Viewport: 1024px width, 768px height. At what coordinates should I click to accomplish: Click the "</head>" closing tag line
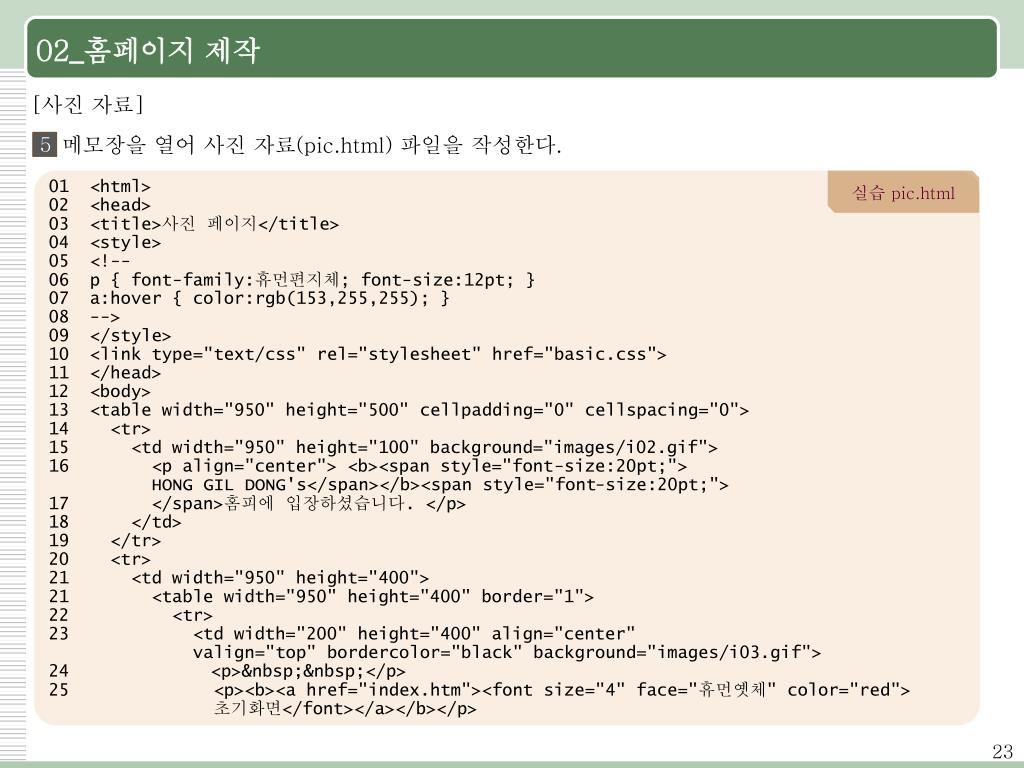tap(125, 373)
